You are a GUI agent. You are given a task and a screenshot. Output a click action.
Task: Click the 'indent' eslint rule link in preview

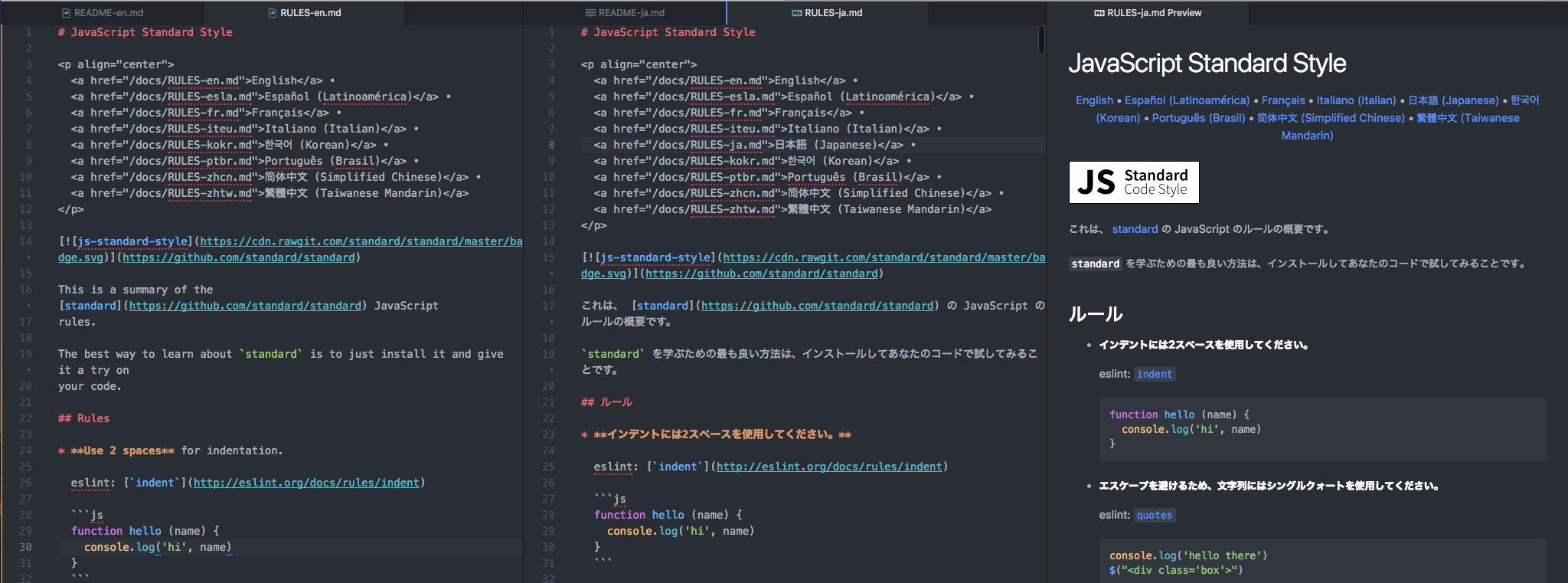[1154, 374]
